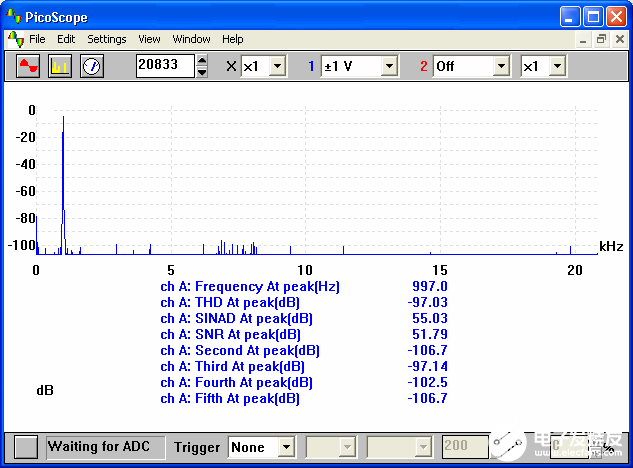Click the Fifth At peak(dB) measurement label
The width and height of the screenshot is (633, 468).
click(230, 399)
